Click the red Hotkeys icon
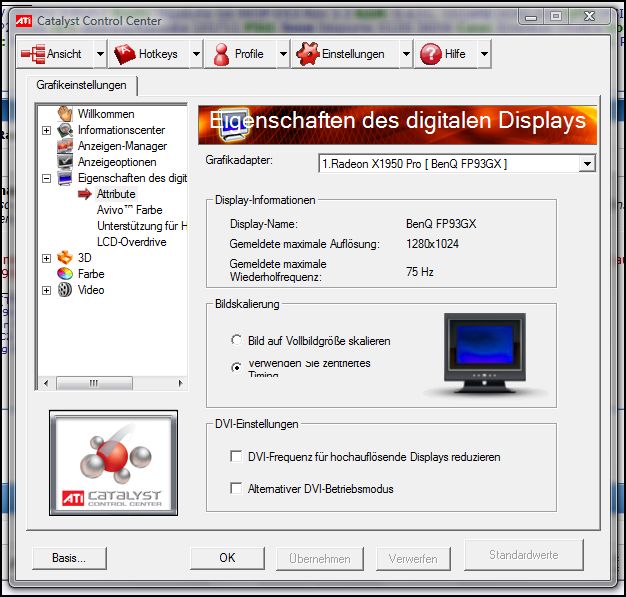 coord(125,54)
